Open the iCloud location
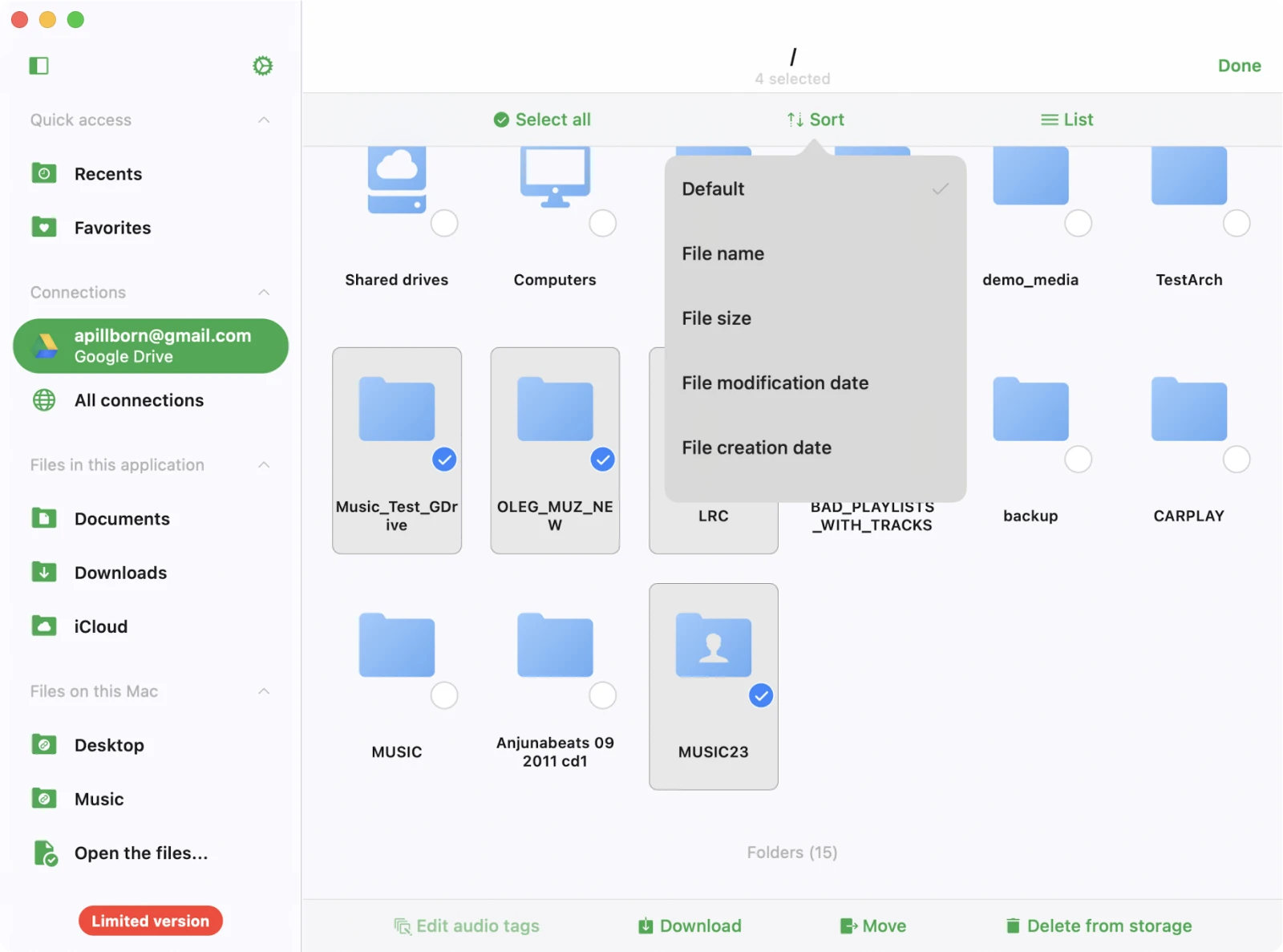The image size is (1283, 952). point(100,626)
